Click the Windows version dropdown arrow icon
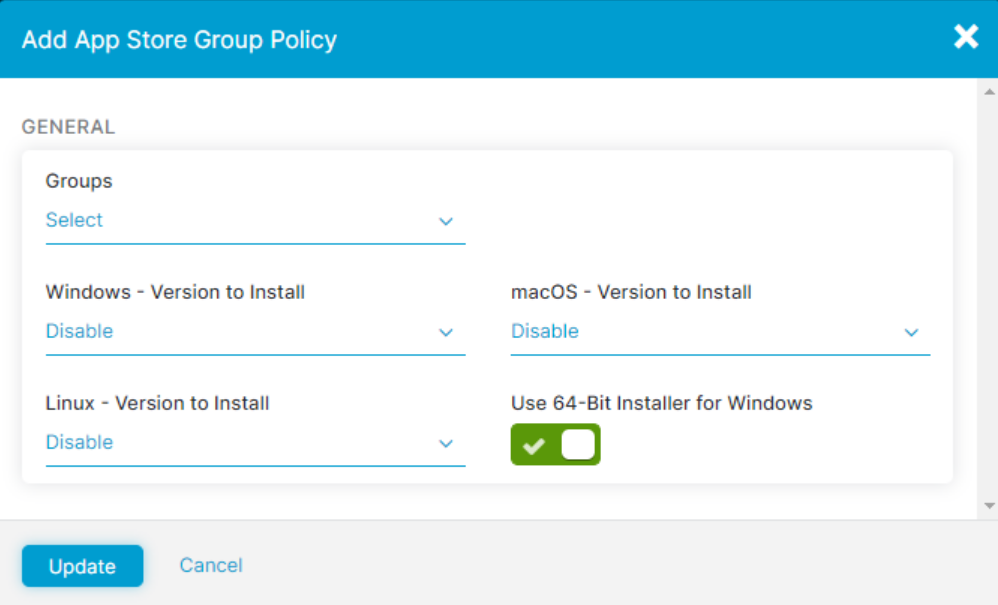Viewport: 998px width, 605px height. (446, 332)
